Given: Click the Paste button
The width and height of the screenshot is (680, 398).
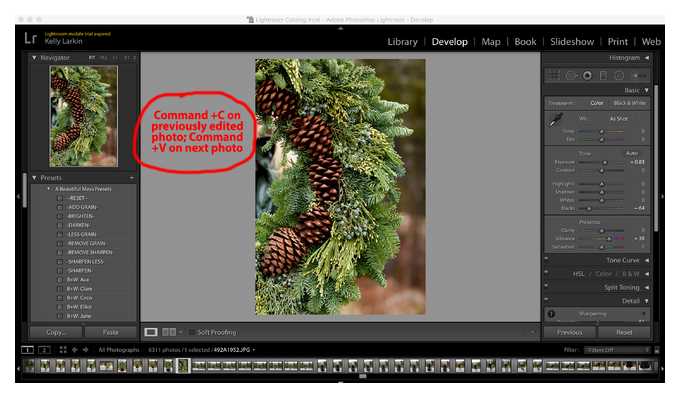Looking at the screenshot, I should click(111, 332).
